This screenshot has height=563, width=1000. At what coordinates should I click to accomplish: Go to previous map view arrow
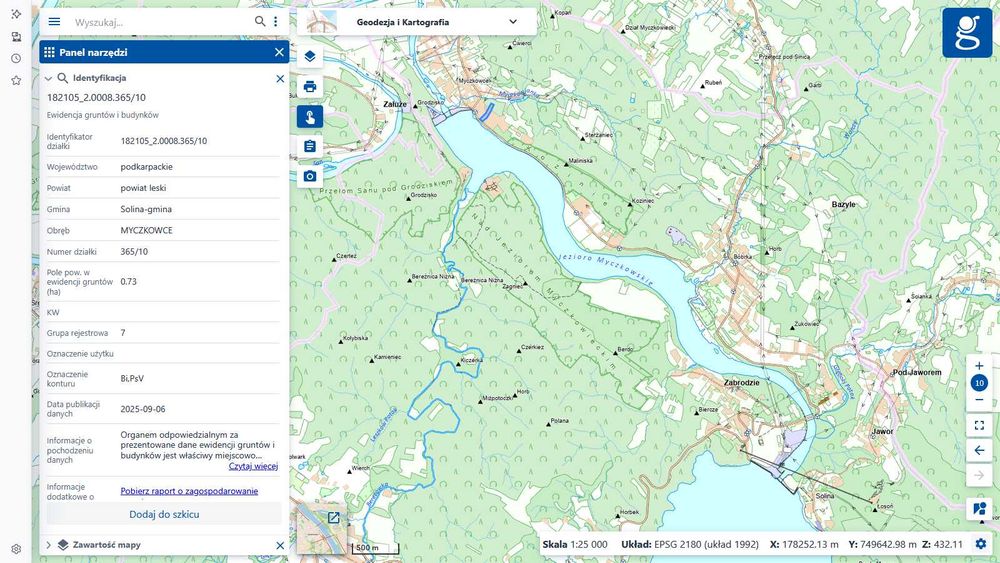980,450
